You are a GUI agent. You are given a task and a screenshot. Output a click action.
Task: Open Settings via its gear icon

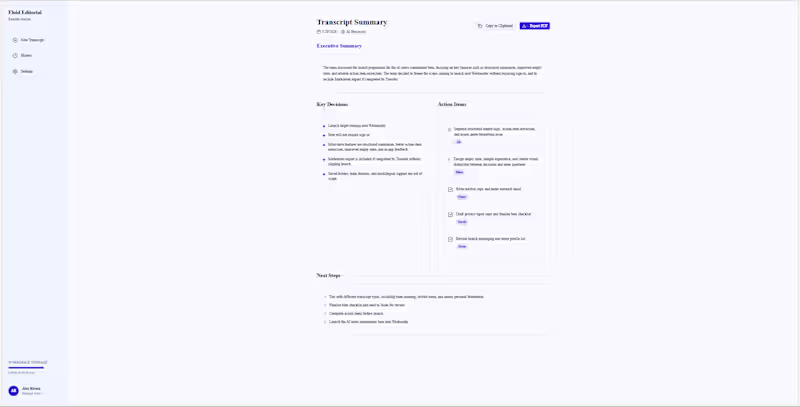[15, 71]
